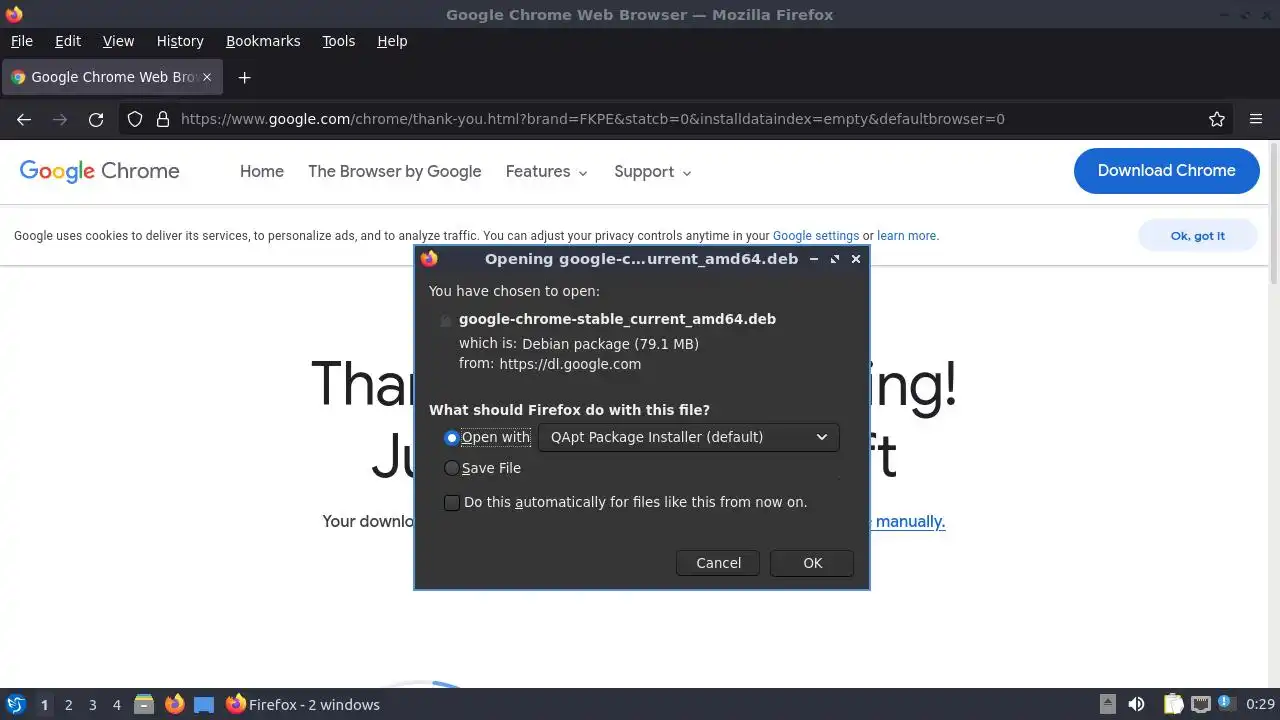The height and width of the screenshot is (720, 1280).
Task: Open the Help menu
Action: (x=392, y=41)
